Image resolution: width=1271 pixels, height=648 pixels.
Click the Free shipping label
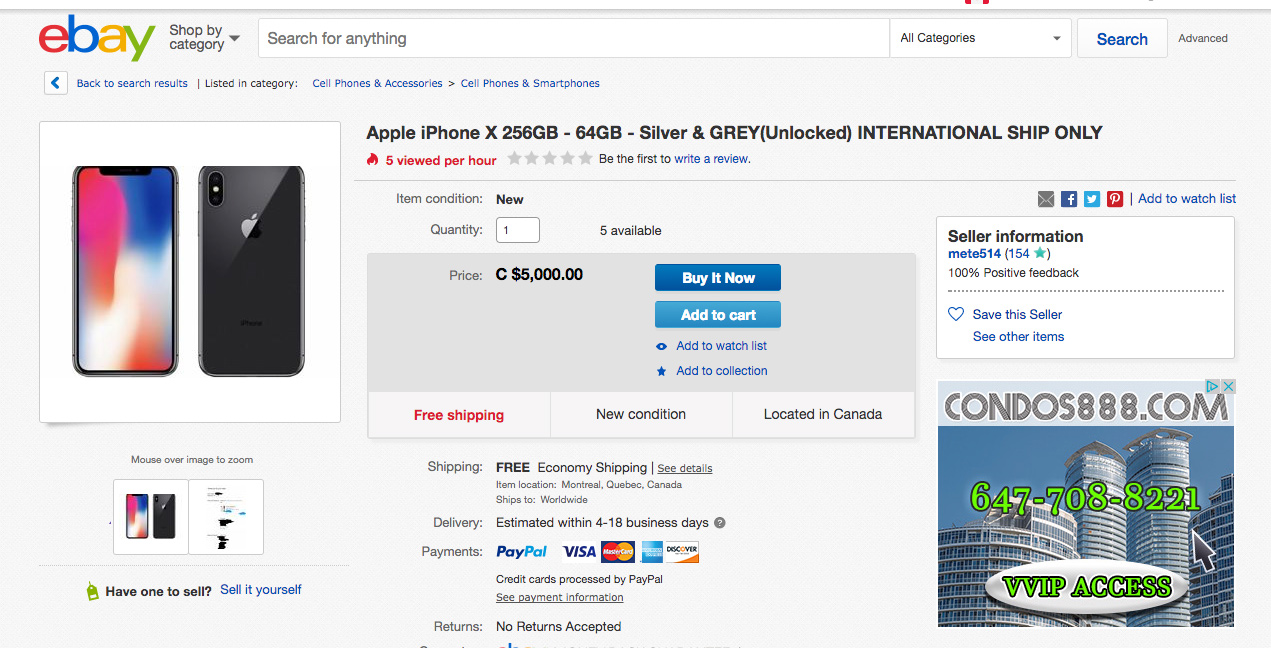pos(459,415)
